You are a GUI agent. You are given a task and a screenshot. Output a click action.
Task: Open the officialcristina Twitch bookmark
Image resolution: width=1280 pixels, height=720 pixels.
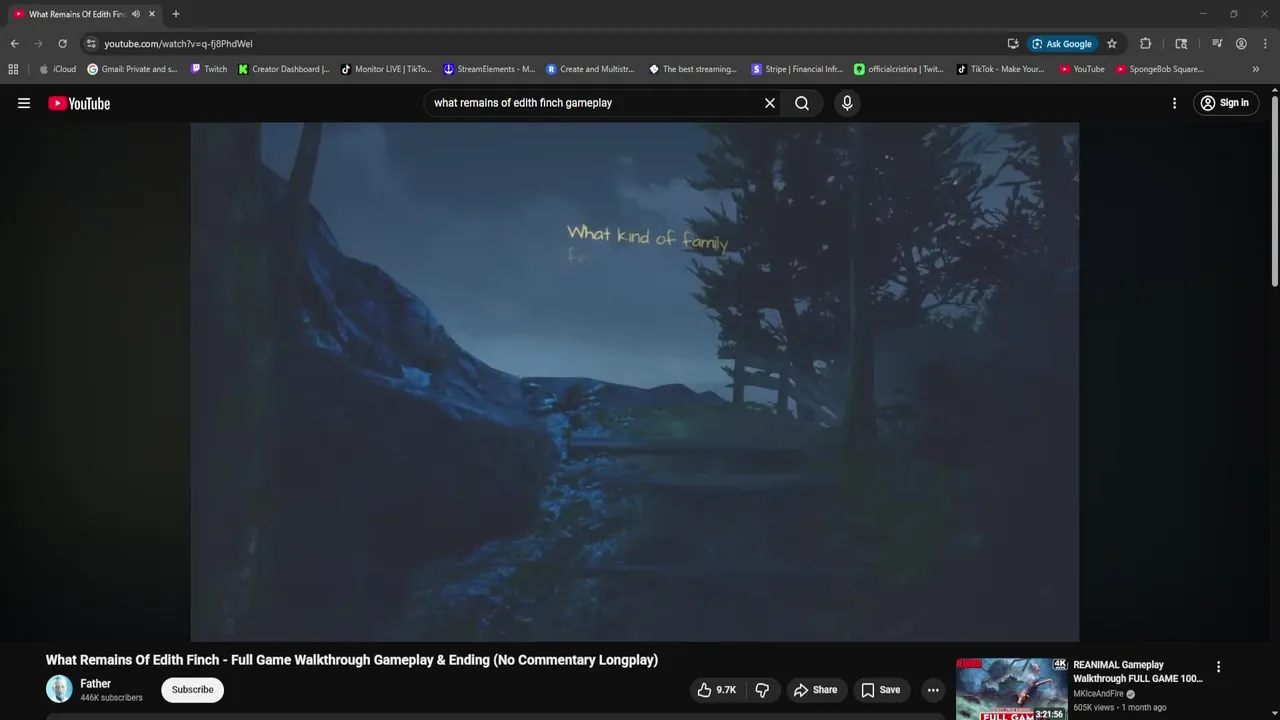pos(899,69)
